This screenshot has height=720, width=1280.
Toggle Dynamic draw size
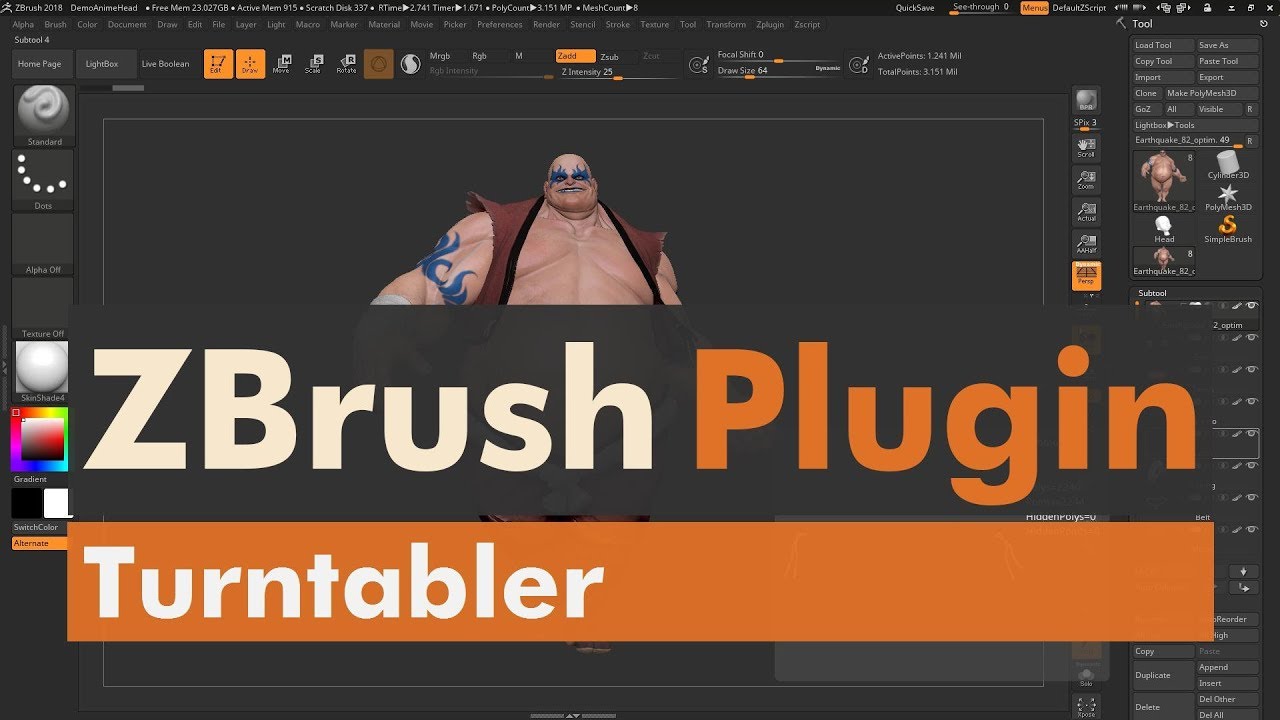tap(828, 68)
